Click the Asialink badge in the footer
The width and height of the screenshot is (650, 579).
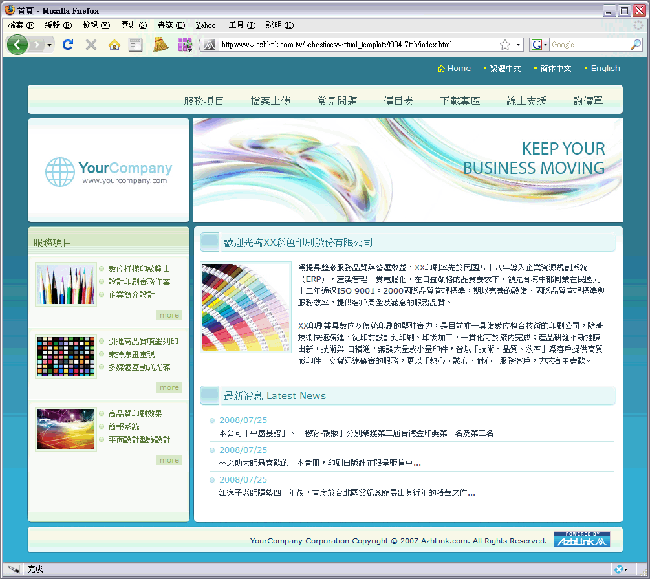[586, 540]
